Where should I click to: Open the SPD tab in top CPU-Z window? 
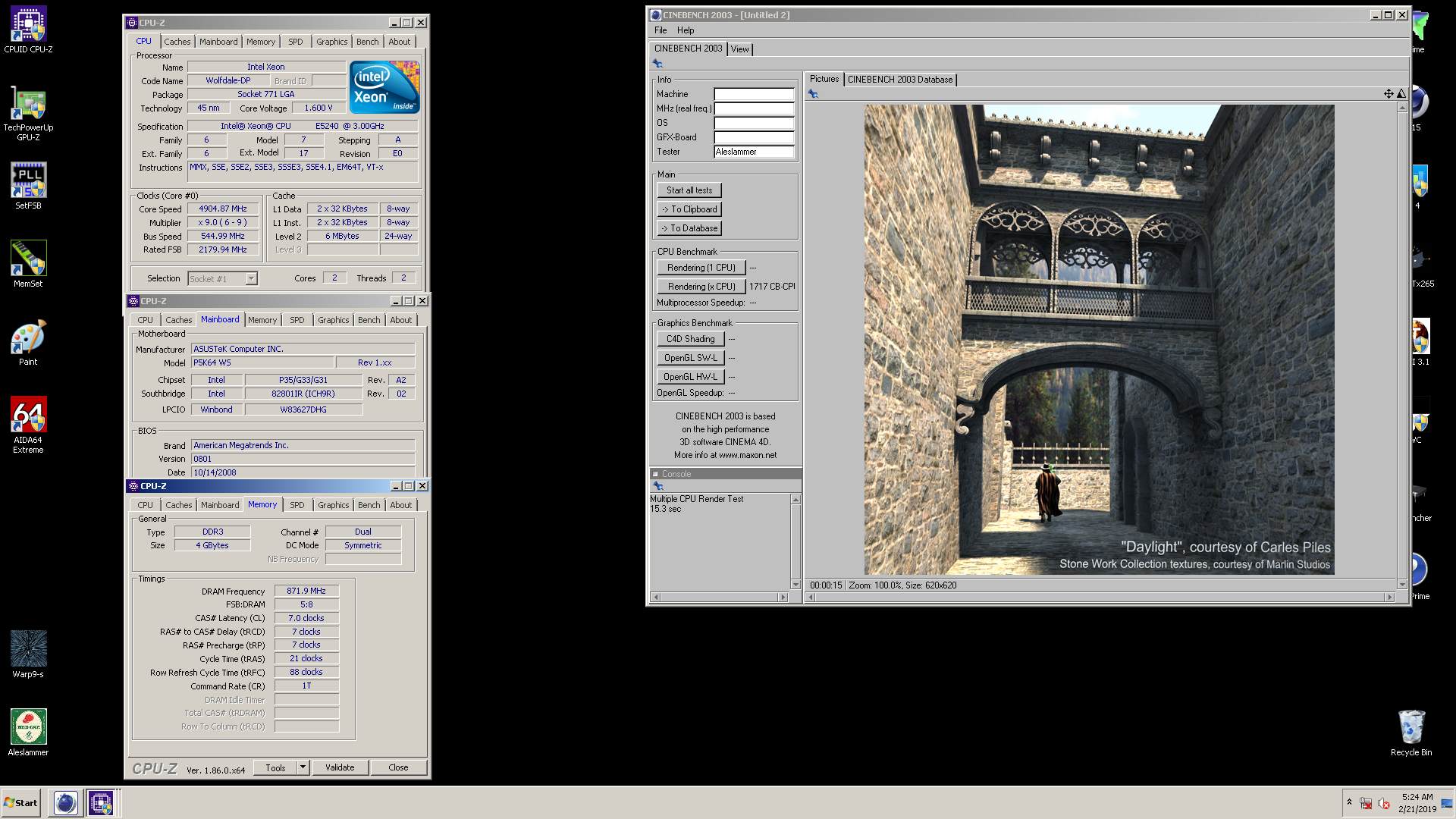pos(296,42)
